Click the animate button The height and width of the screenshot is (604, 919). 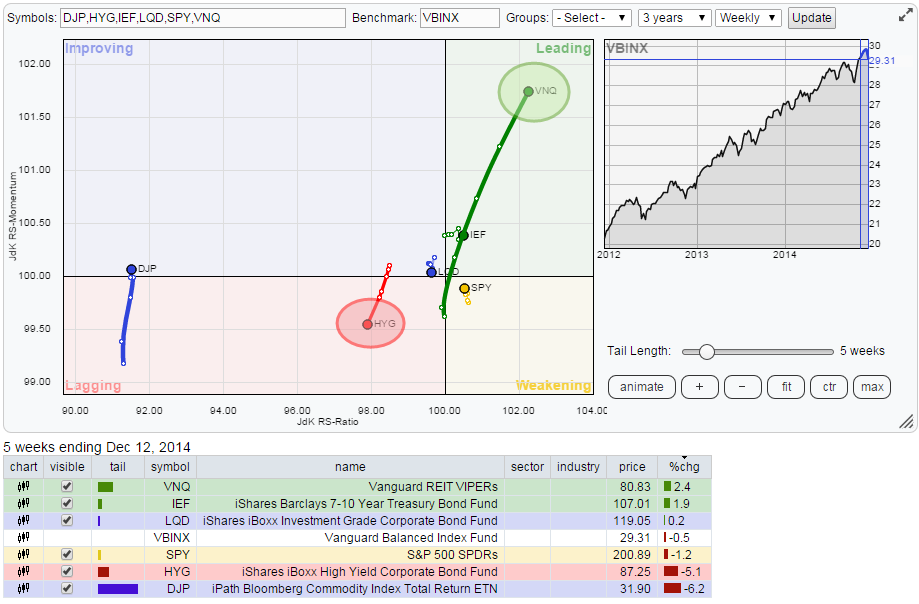point(642,387)
